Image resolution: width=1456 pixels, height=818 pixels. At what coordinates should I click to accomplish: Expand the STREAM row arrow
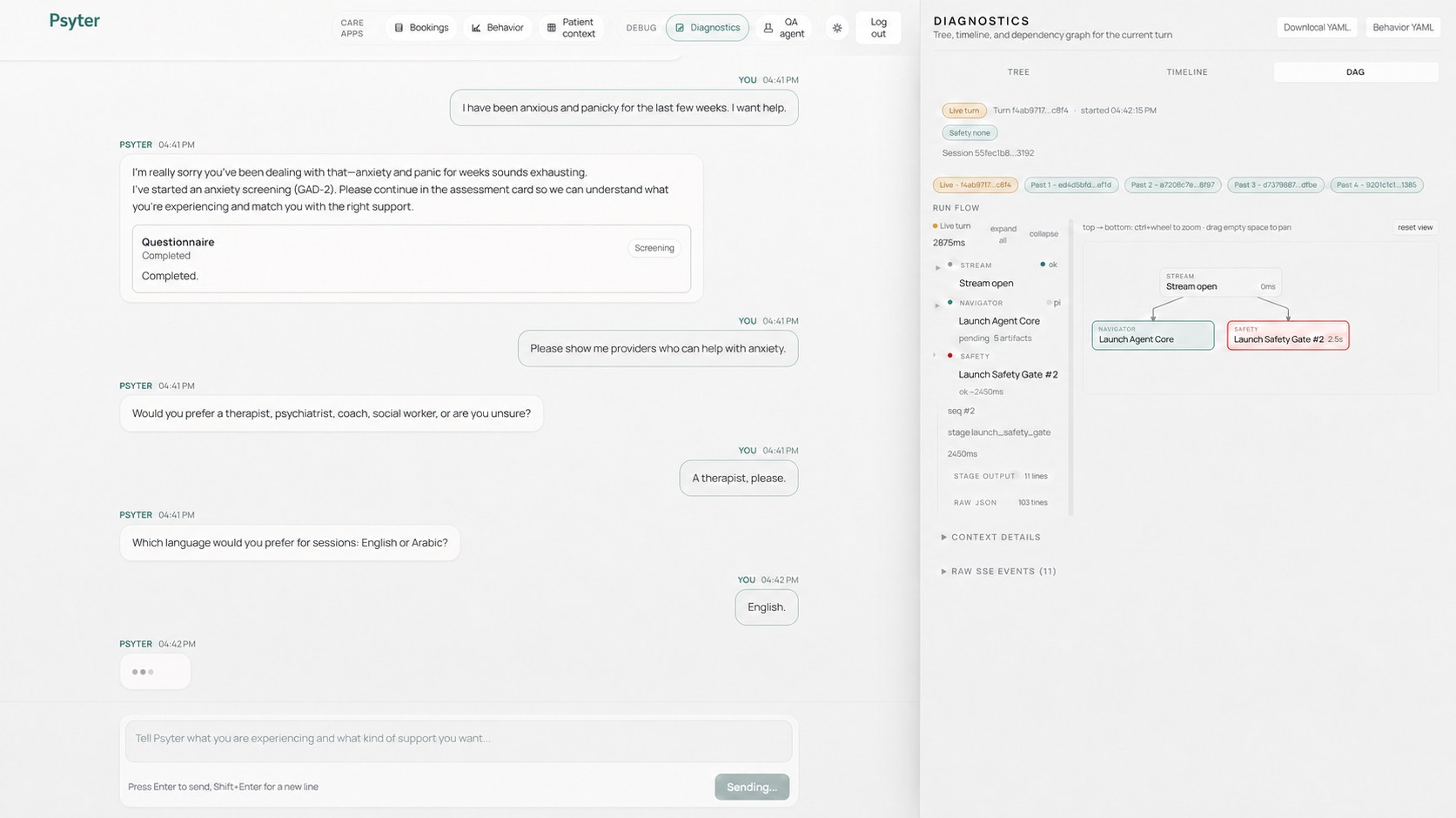(x=937, y=267)
